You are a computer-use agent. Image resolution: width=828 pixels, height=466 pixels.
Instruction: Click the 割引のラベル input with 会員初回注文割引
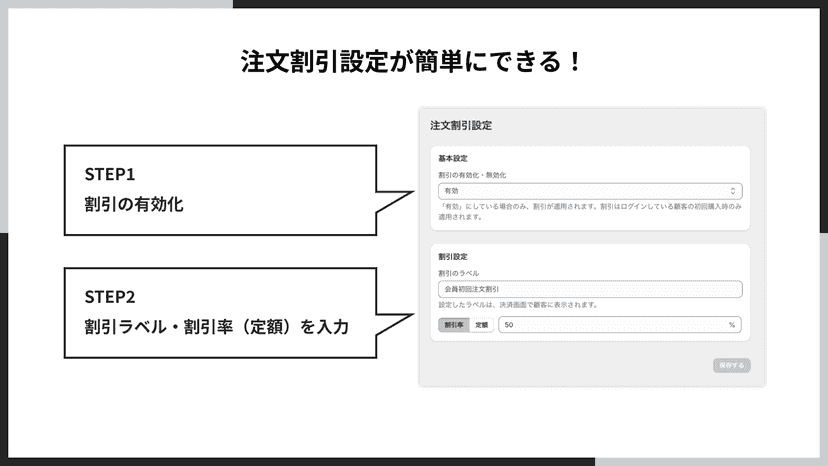pyautogui.click(x=590, y=289)
